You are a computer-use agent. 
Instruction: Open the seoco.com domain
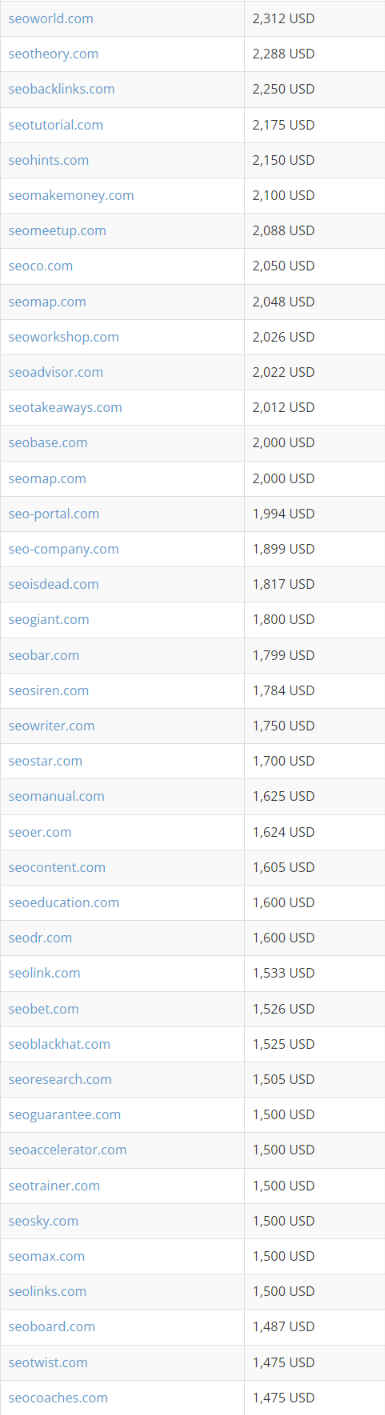click(40, 266)
